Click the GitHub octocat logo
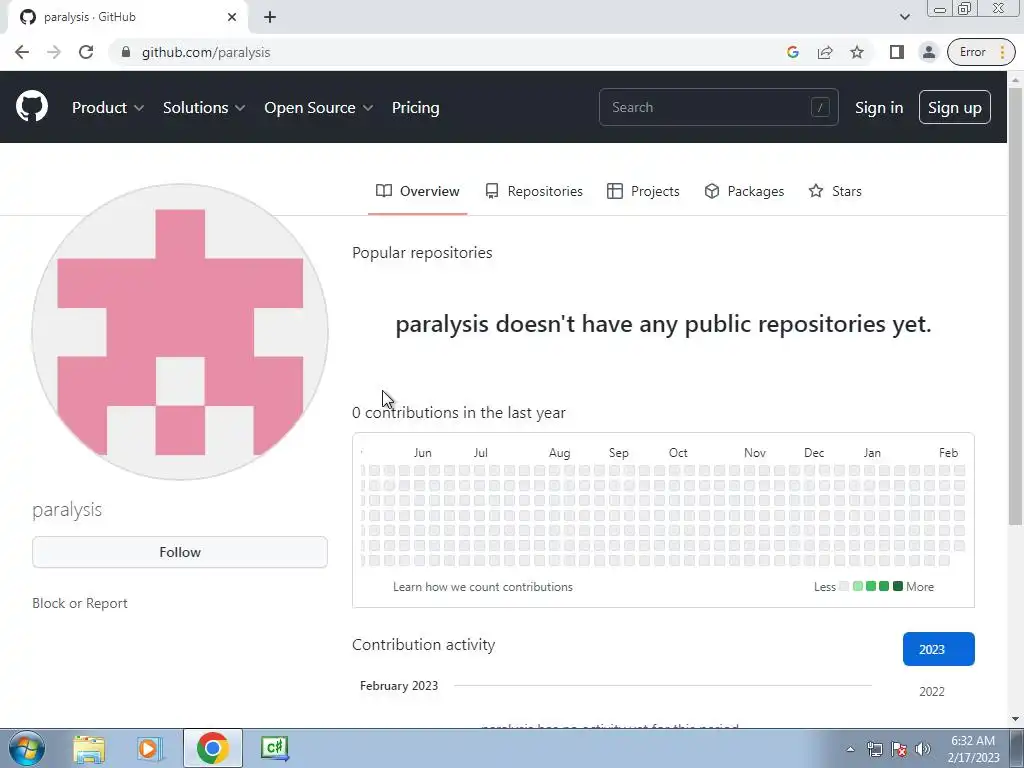 point(31,107)
